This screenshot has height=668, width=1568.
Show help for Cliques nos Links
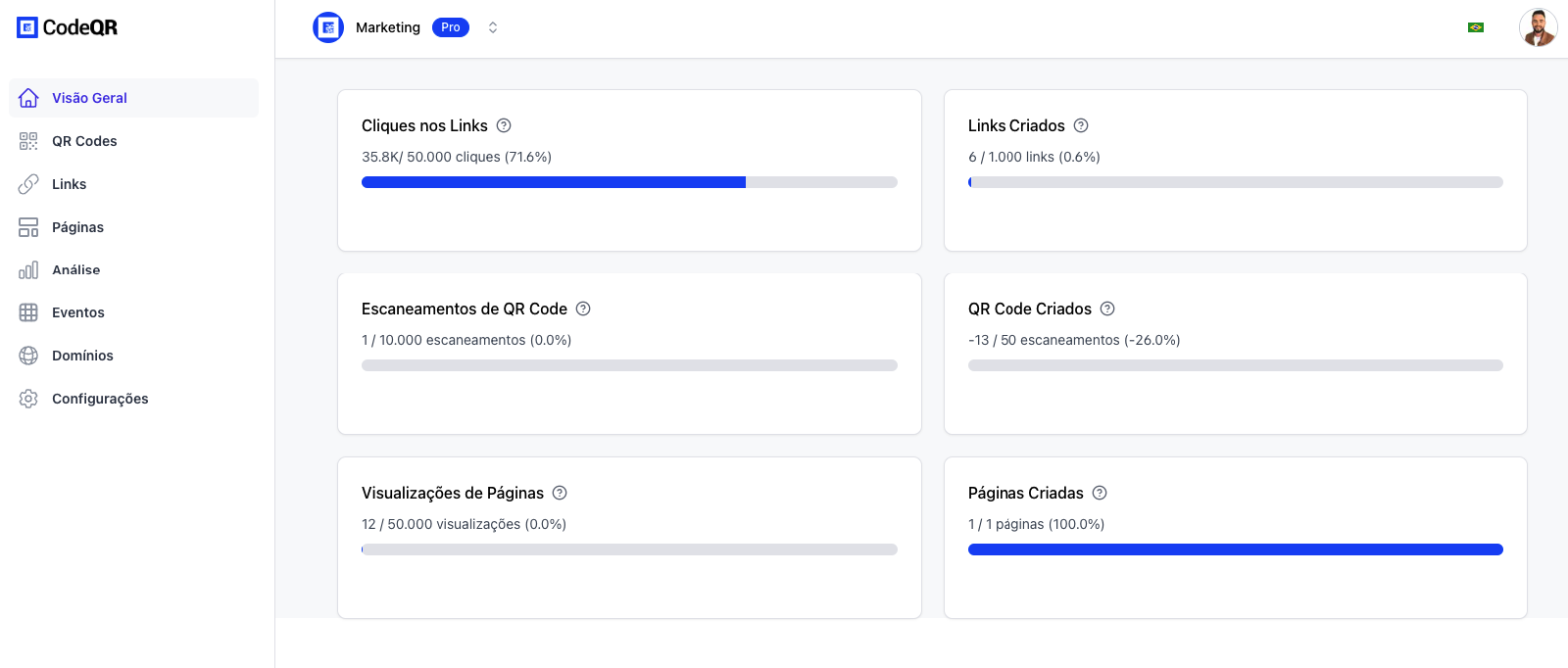click(x=504, y=125)
